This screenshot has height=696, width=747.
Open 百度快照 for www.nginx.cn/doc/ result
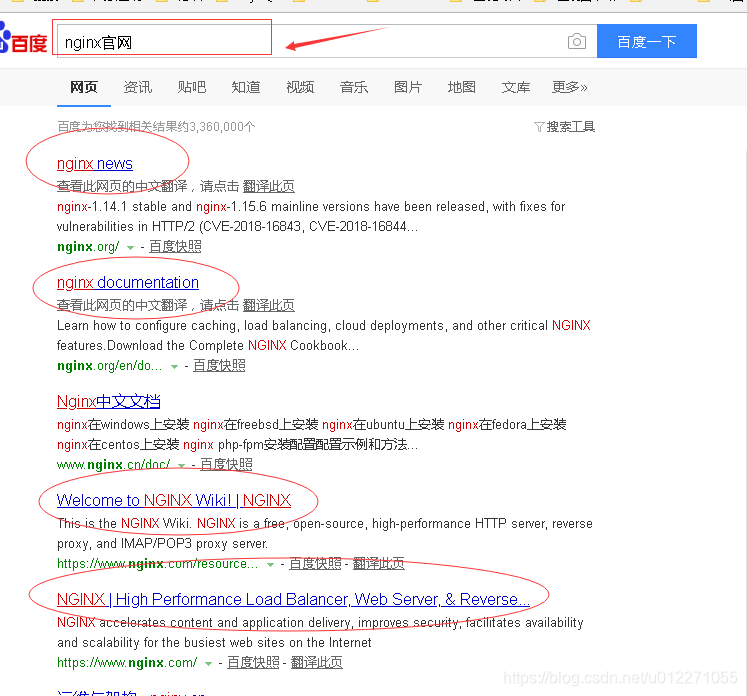[226, 464]
